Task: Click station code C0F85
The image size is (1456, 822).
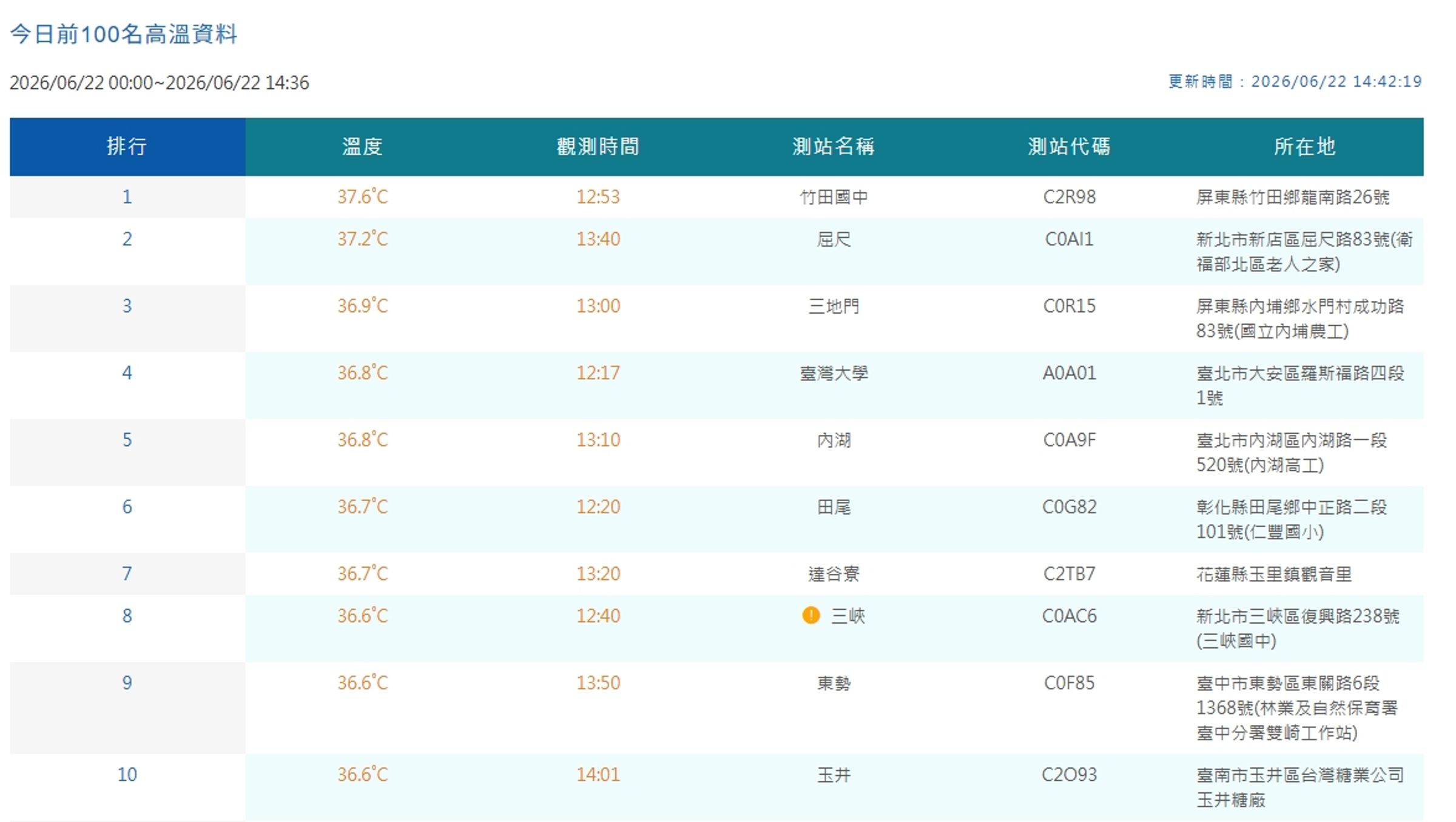Action: (x=1069, y=683)
